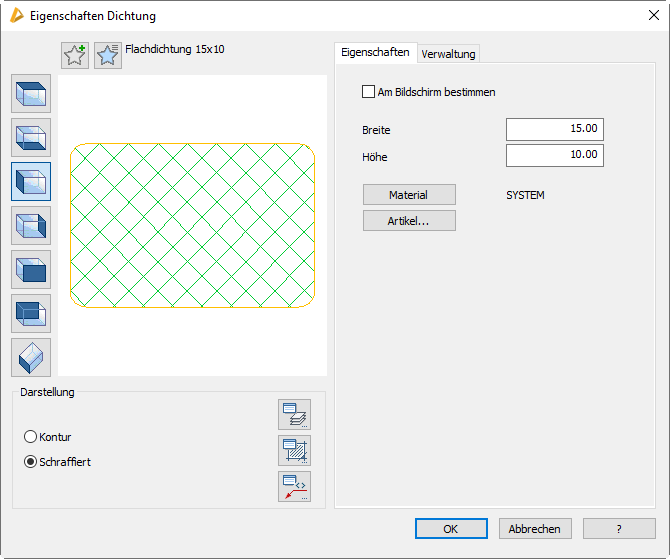Viewport: 670px width, 559px height.
Task: Choose the isometric view cube icon
Action: [x=31, y=358]
